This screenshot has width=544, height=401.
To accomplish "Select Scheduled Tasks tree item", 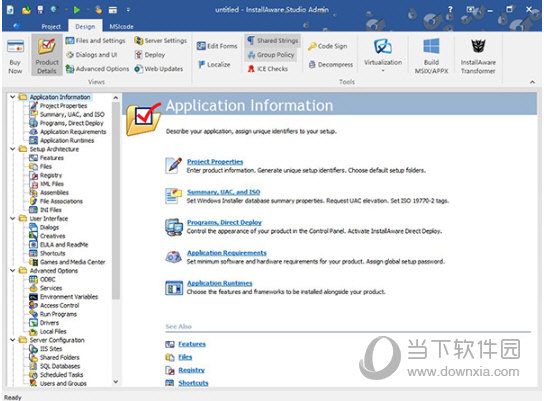I will tap(61, 375).
